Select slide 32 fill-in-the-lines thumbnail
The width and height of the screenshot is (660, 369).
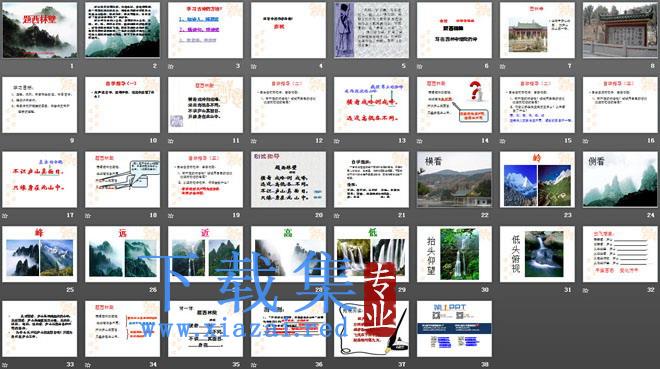point(620,254)
